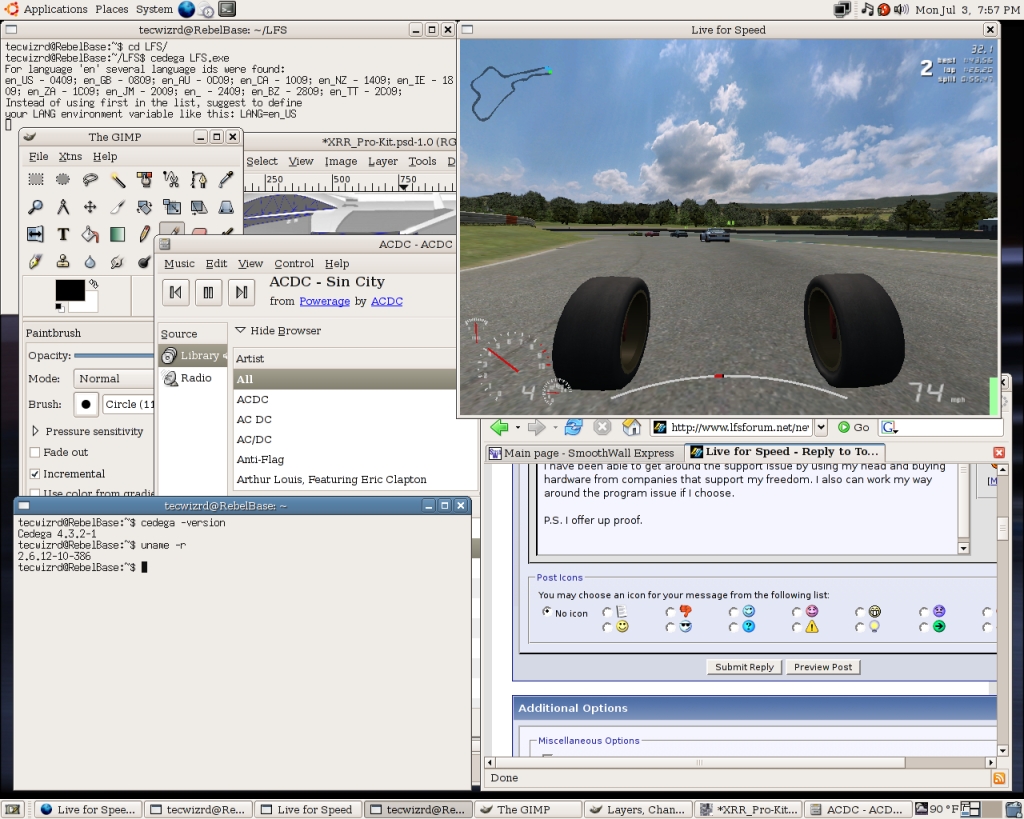Select the Ellipse Select tool in GIMP

(63, 180)
